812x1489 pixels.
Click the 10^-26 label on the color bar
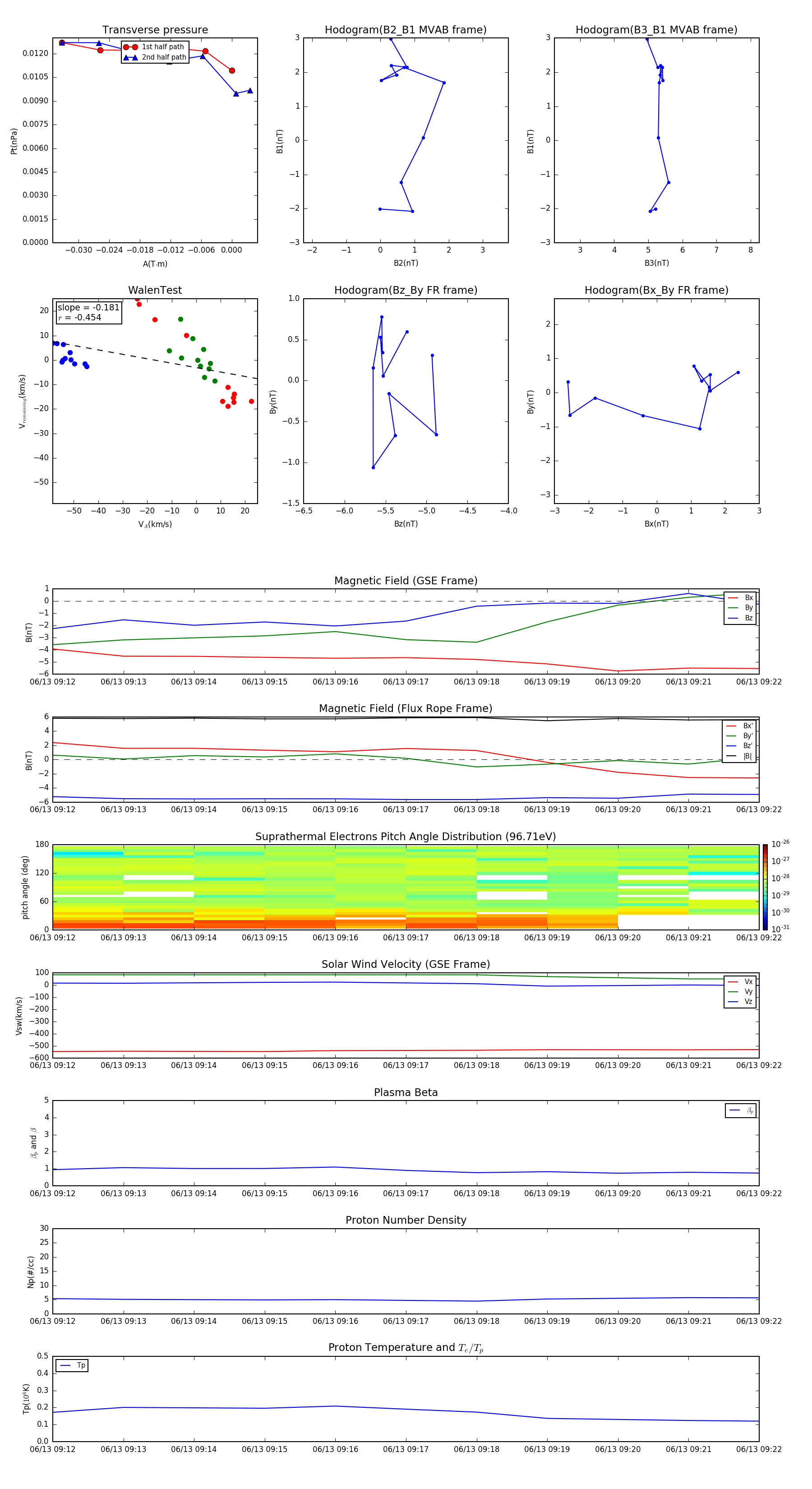[781, 844]
